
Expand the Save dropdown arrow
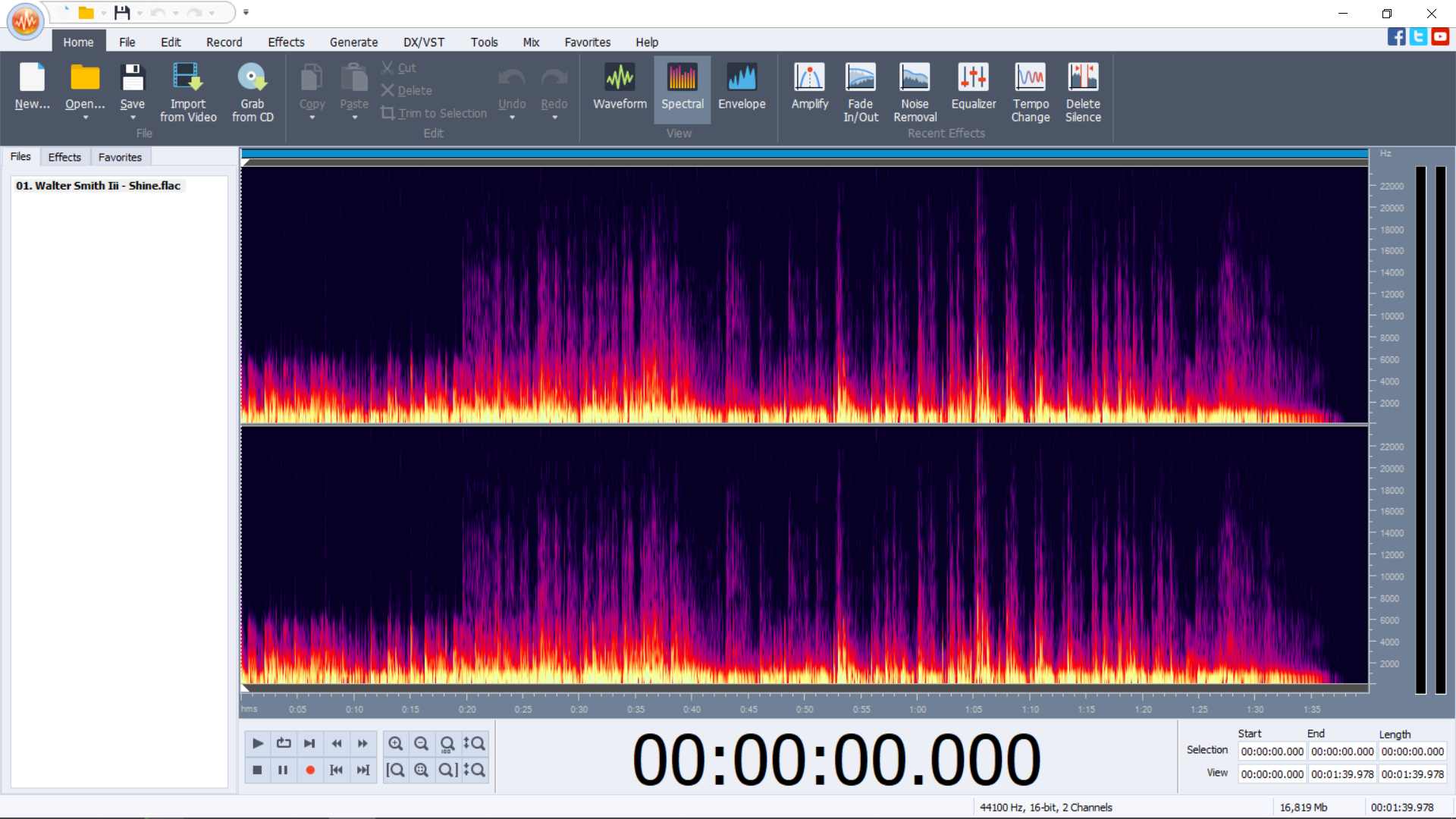point(132,118)
